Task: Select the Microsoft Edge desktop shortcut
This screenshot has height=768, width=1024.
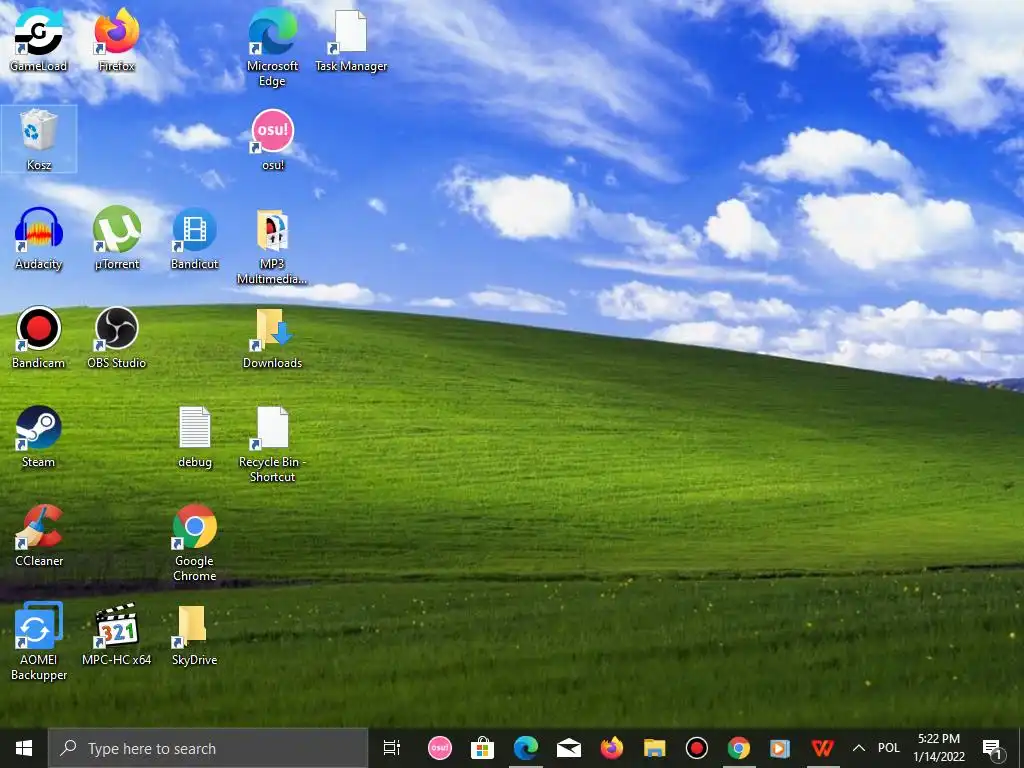Action: pyautogui.click(x=272, y=47)
